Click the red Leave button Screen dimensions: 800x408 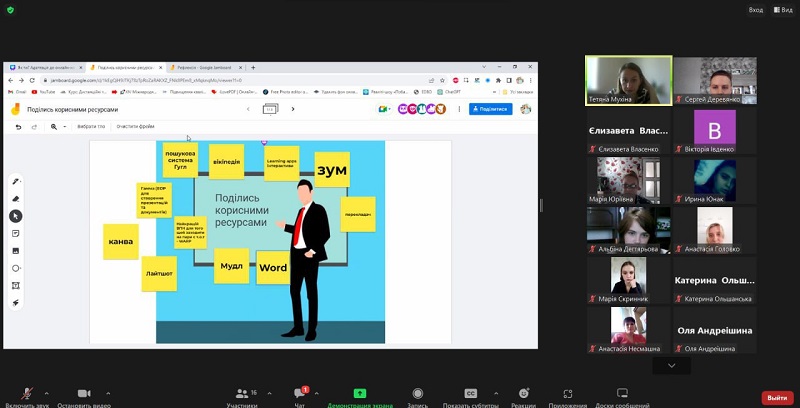tap(778, 398)
